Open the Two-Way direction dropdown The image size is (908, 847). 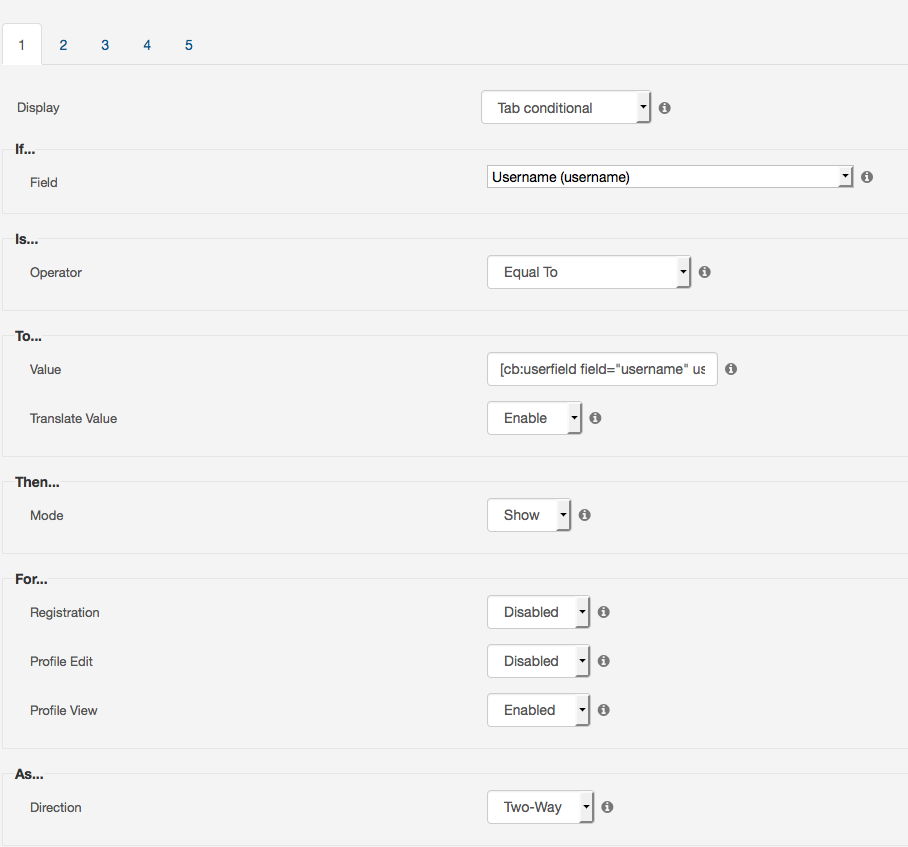[540, 807]
